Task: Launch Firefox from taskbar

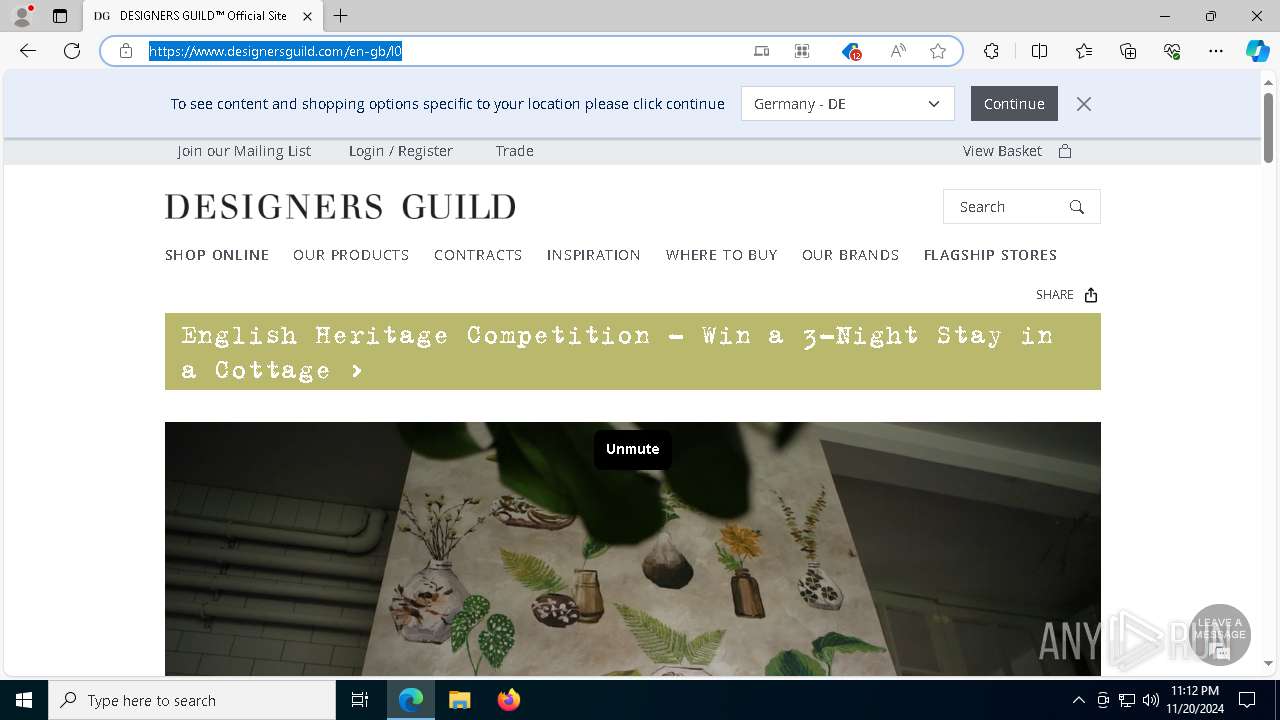Action: point(509,700)
